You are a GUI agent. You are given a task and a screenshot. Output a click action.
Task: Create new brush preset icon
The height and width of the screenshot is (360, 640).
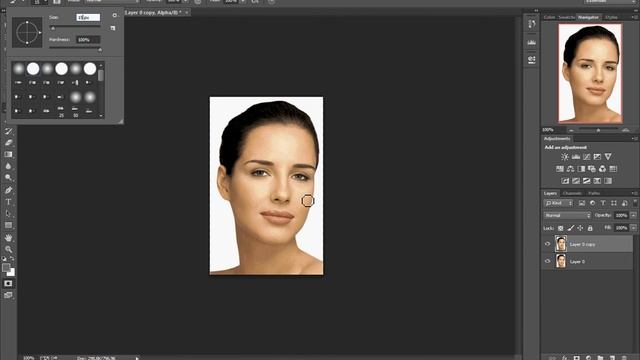(x=113, y=28)
